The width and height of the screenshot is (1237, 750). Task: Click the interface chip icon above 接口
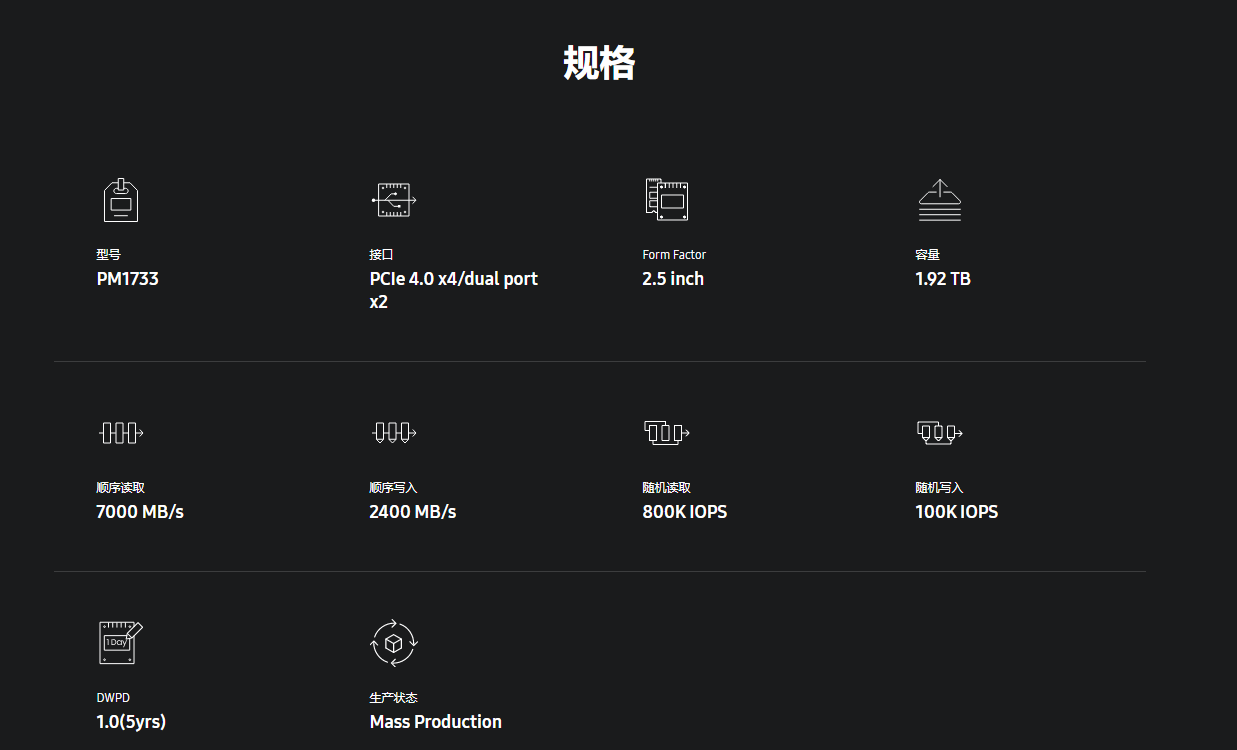[x=394, y=200]
